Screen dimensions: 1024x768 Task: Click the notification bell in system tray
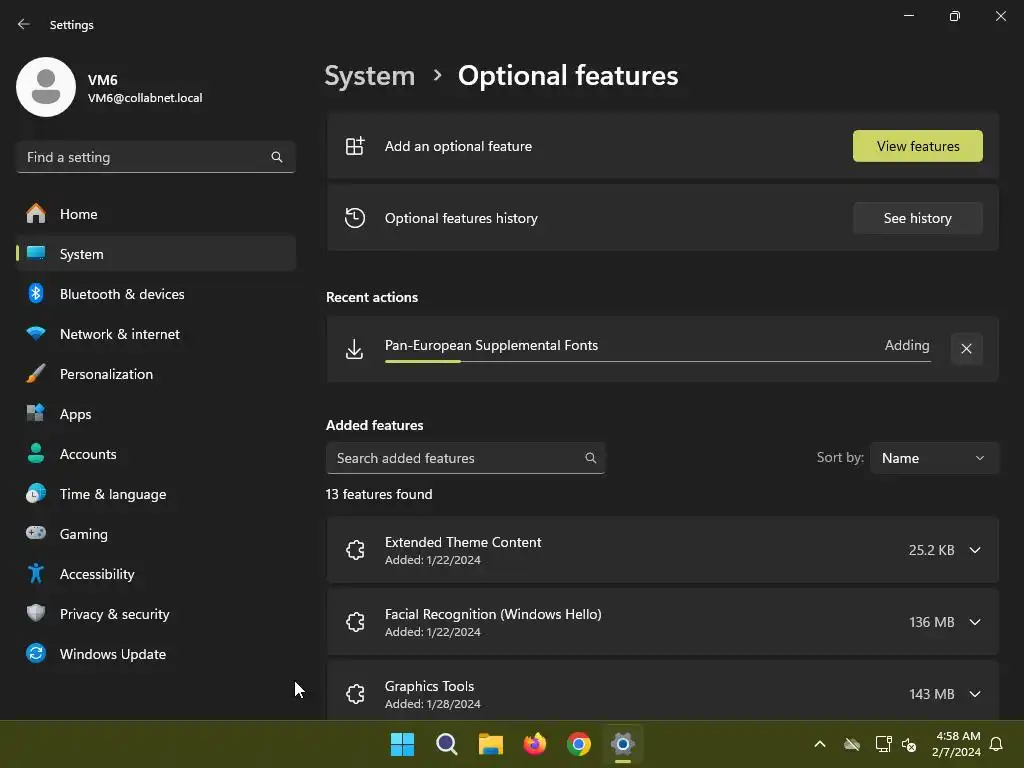(997, 744)
